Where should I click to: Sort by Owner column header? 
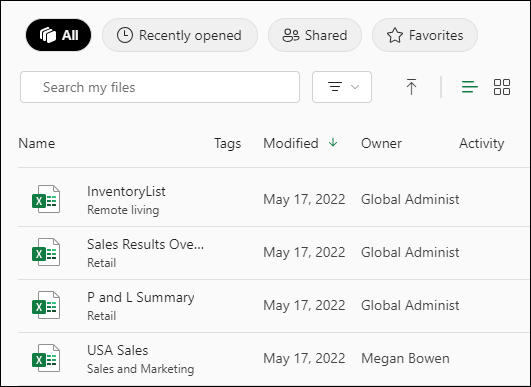(381, 144)
